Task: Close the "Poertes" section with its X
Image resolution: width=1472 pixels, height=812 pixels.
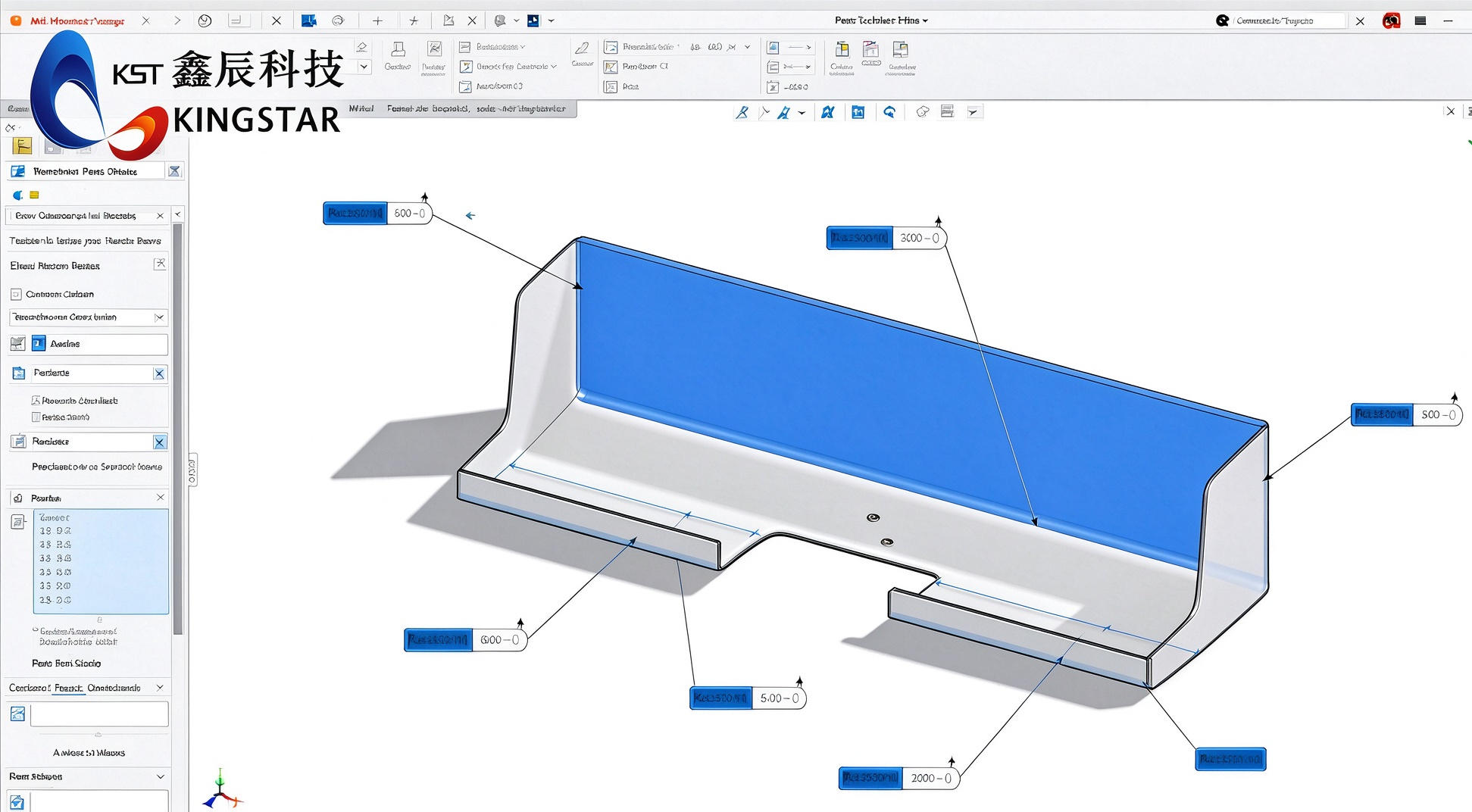Action: (160, 498)
